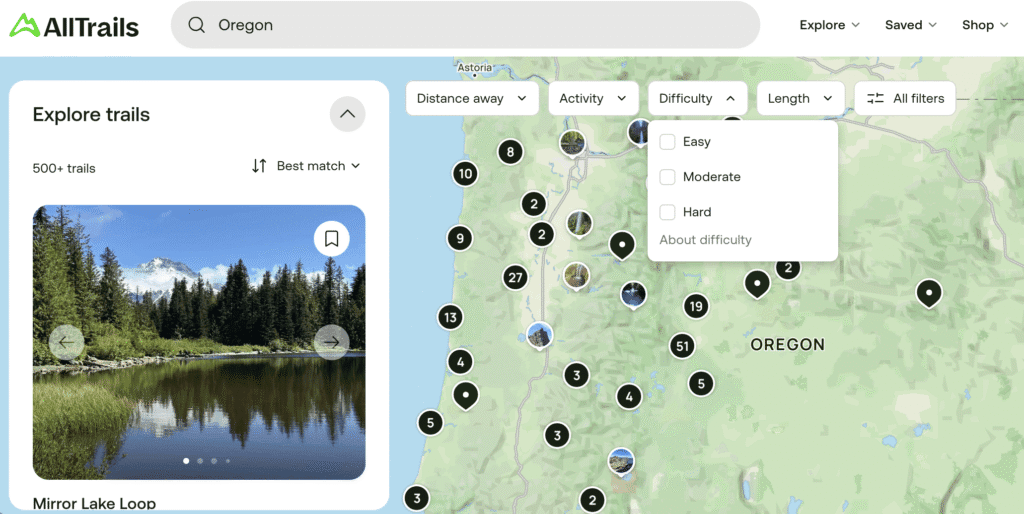Open the About difficulty link
The image size is (1024, 514).
705,240
